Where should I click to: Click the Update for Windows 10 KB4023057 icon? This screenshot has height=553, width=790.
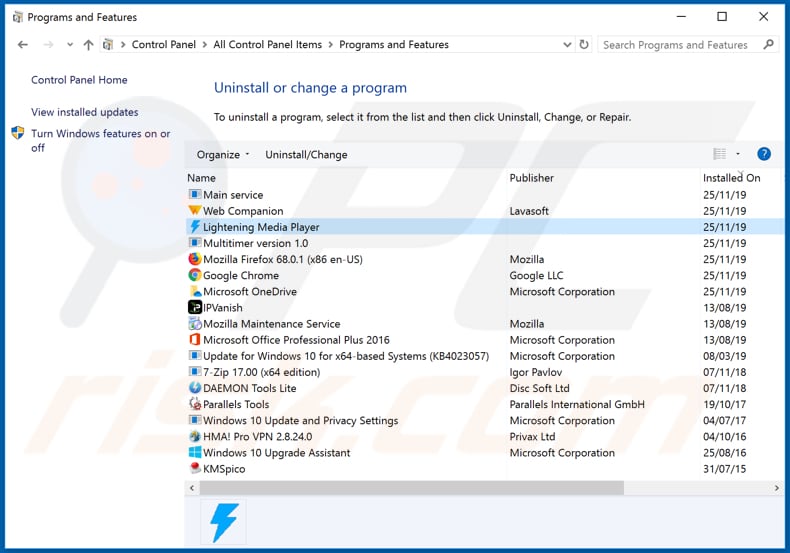(x=194, y=356)
